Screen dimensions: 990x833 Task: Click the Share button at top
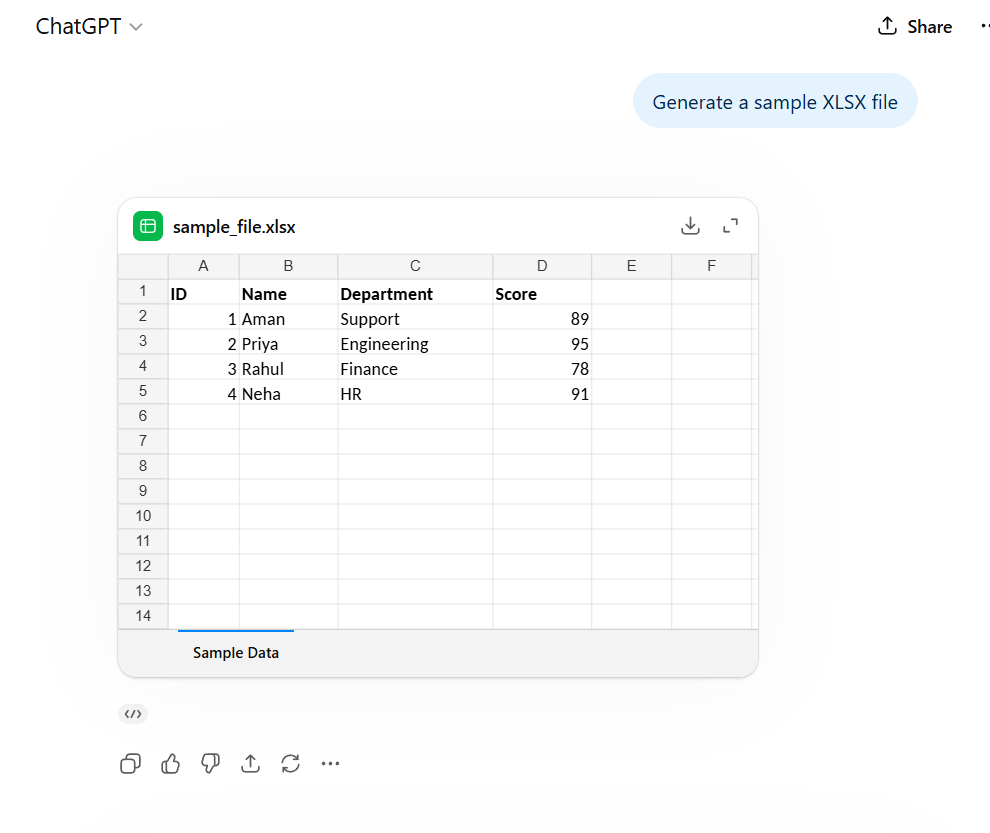pos(915,27)
